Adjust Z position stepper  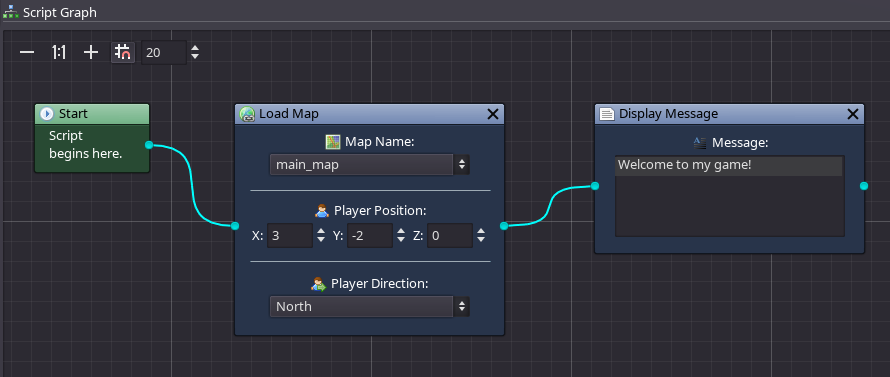(x=481, y=236)
